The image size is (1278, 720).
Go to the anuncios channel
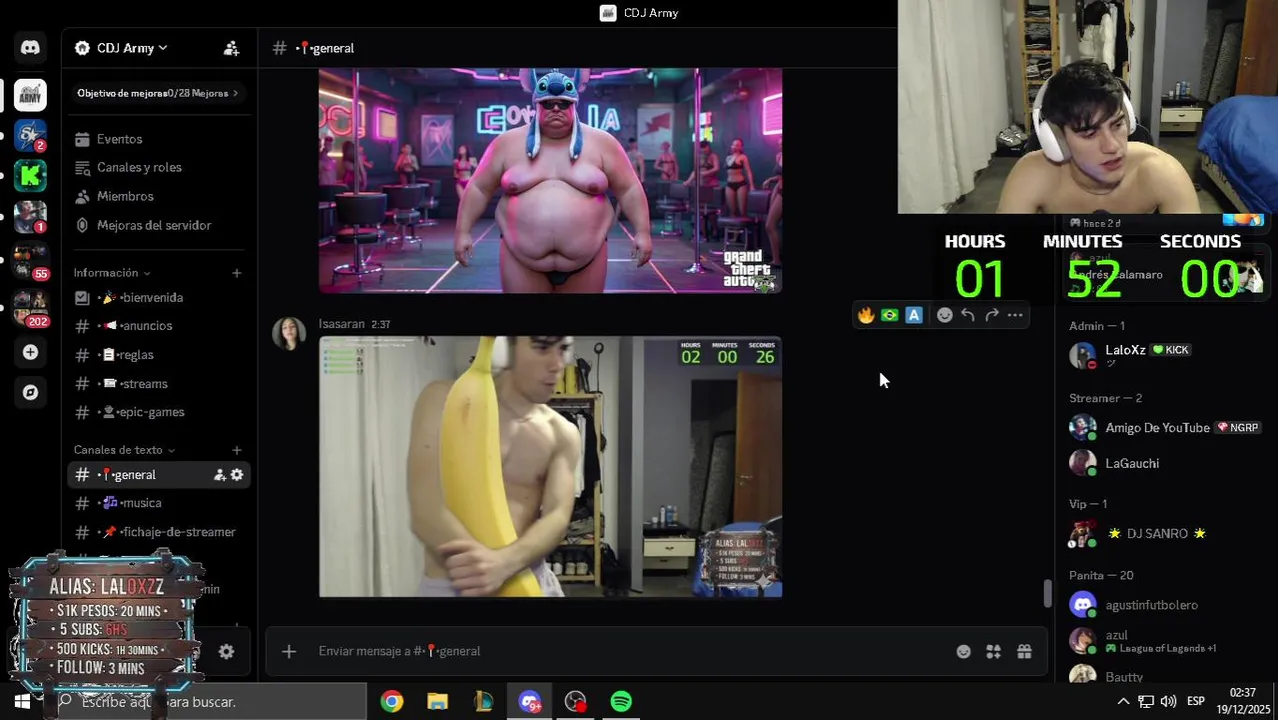[x=158, y=326]
